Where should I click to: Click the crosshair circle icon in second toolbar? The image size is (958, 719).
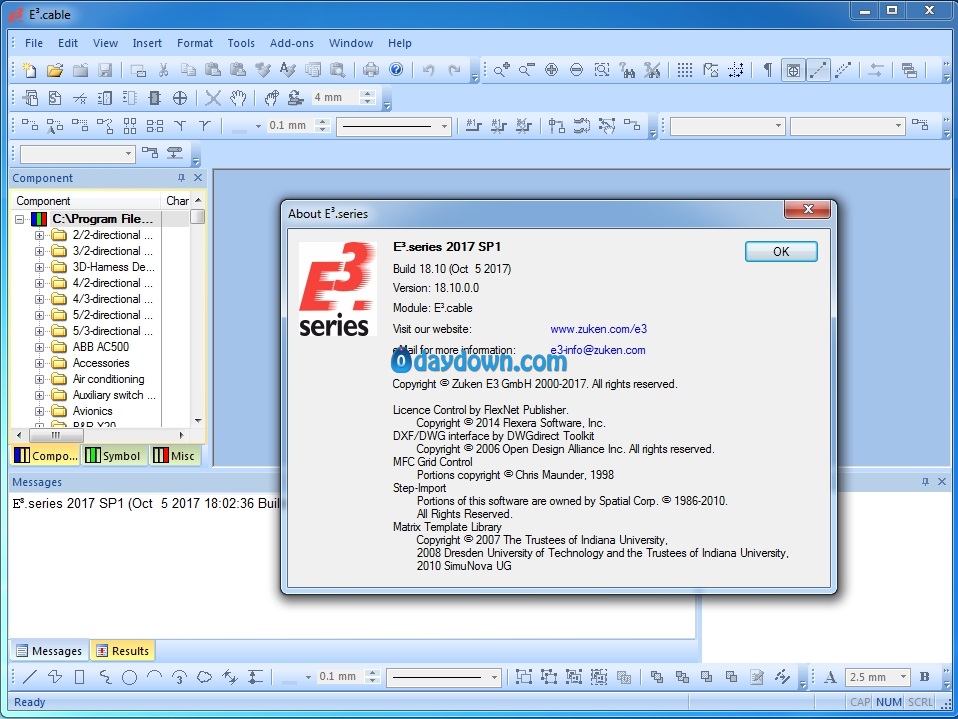click(x=180, y=98)
